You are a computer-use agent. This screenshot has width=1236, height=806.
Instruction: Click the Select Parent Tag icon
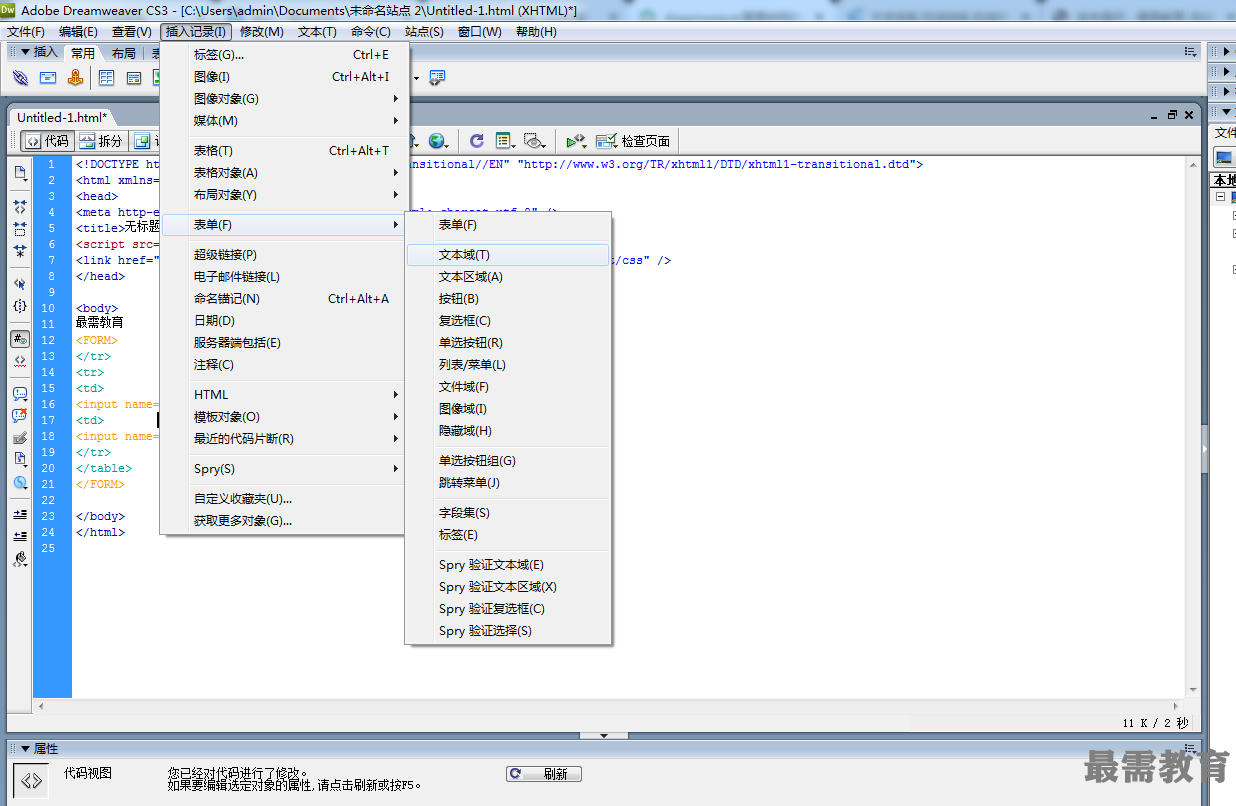[20, 284]
